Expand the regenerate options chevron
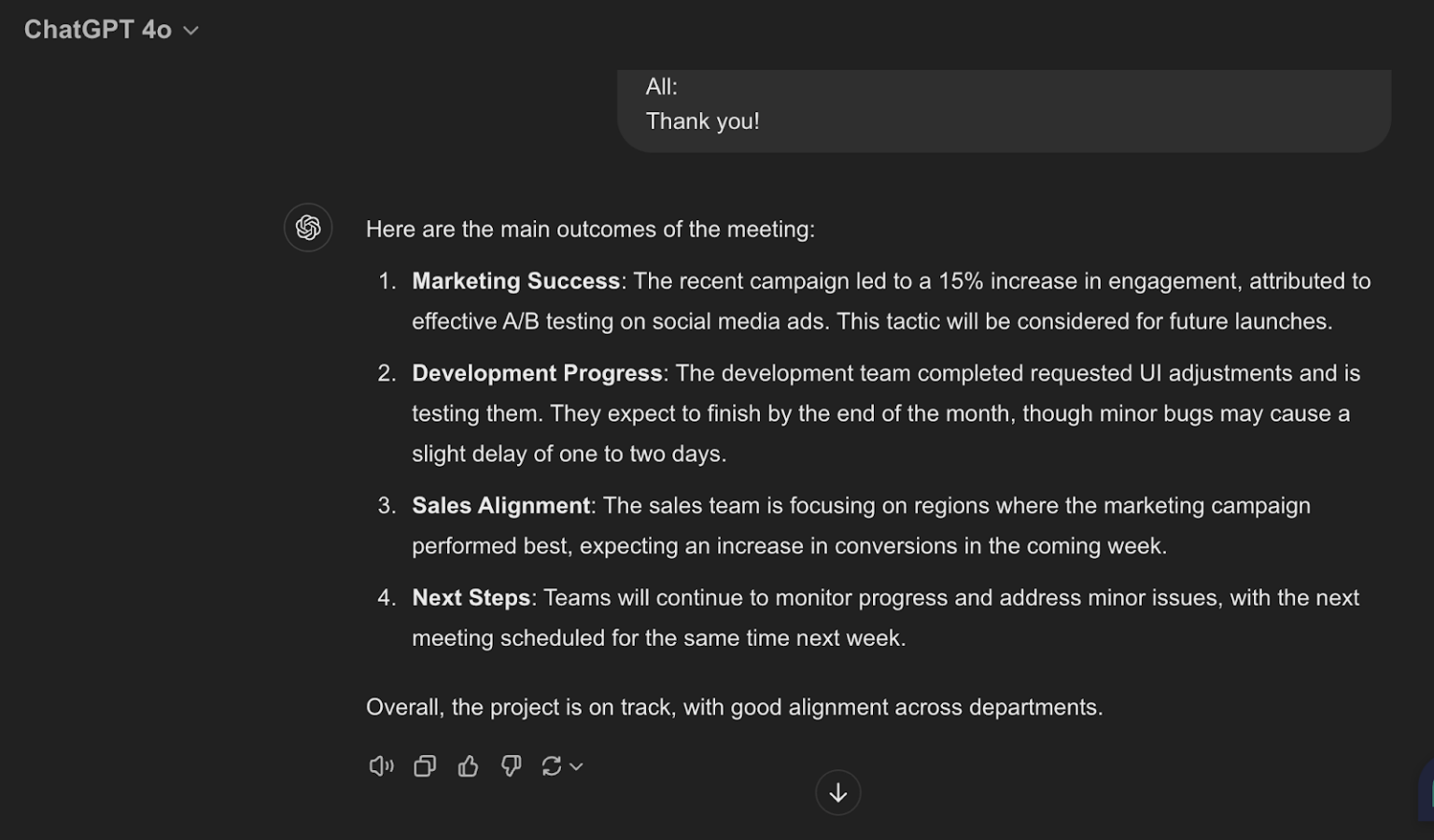Viewport: 1434px width, 840px height. click(x=577, y=766)
